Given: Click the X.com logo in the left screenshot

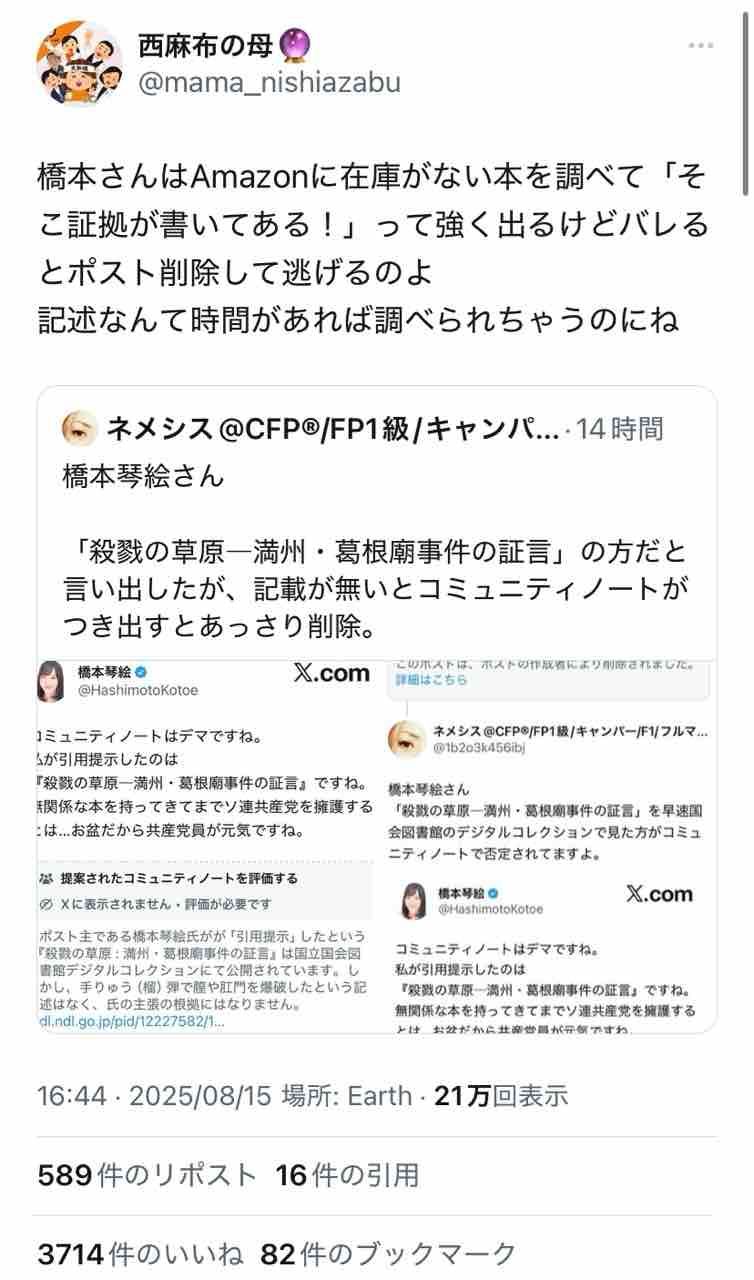Looking at the screenshot, I should tap(332, 673).
